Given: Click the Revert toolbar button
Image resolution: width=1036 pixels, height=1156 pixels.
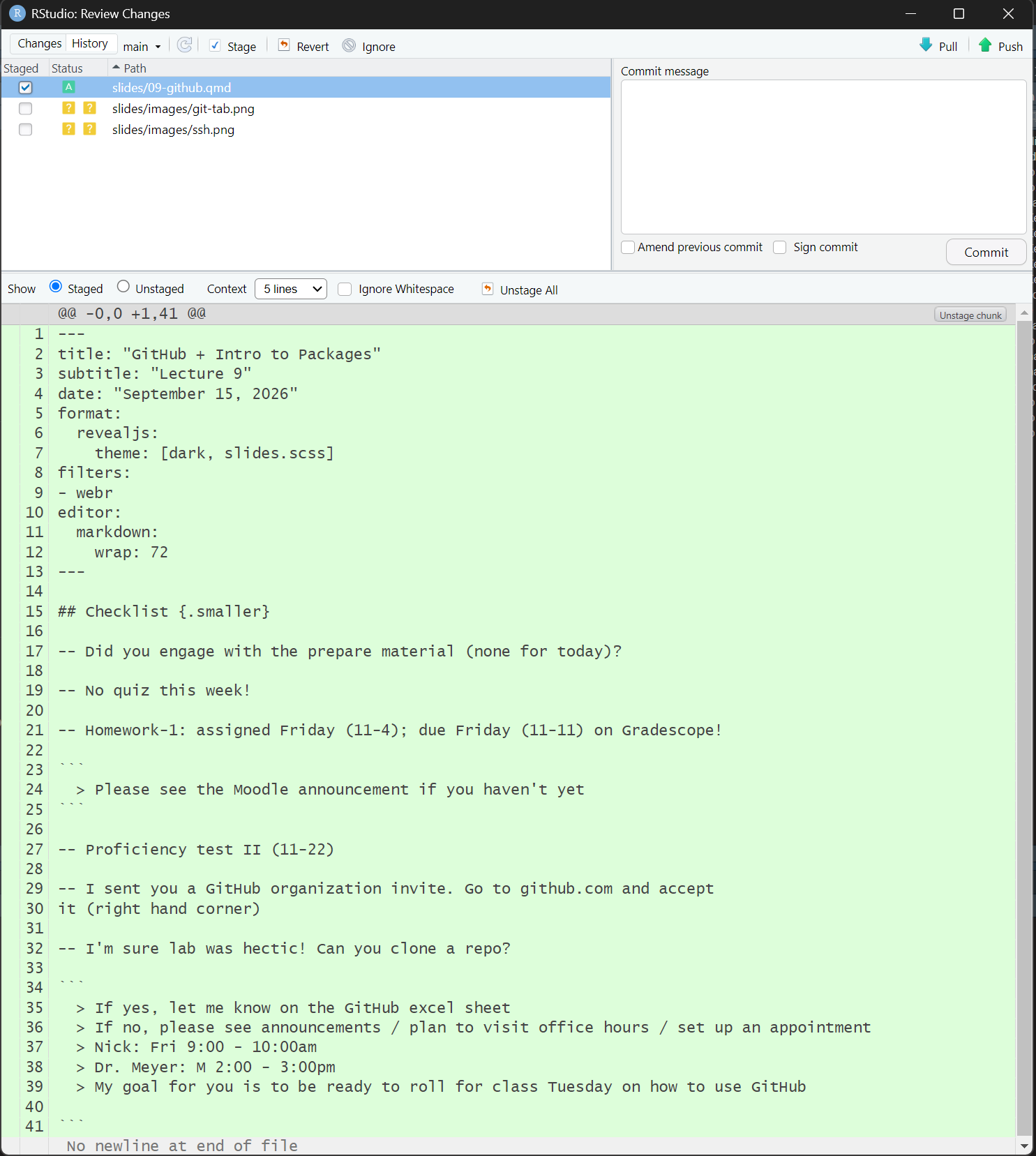Looking at the screenshot, I should (x=303, y=46).
